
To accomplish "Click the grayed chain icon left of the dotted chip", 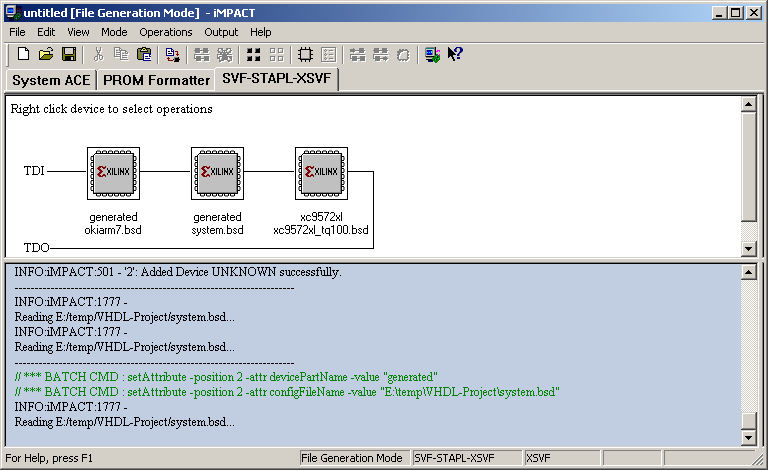I will coord(381,54).
